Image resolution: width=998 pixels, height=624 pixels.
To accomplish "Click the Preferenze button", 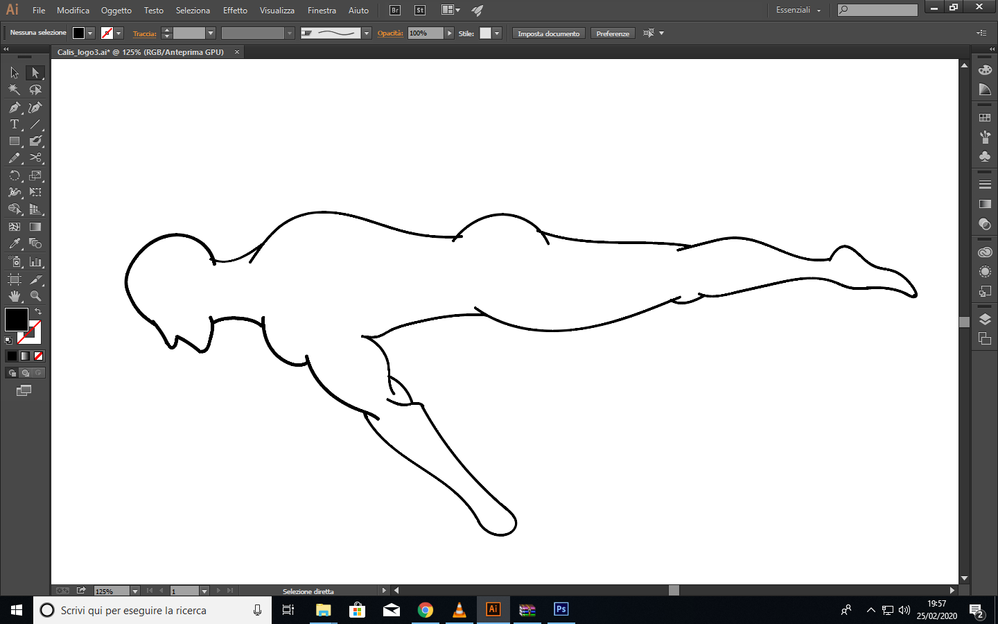I will [612, 33].
